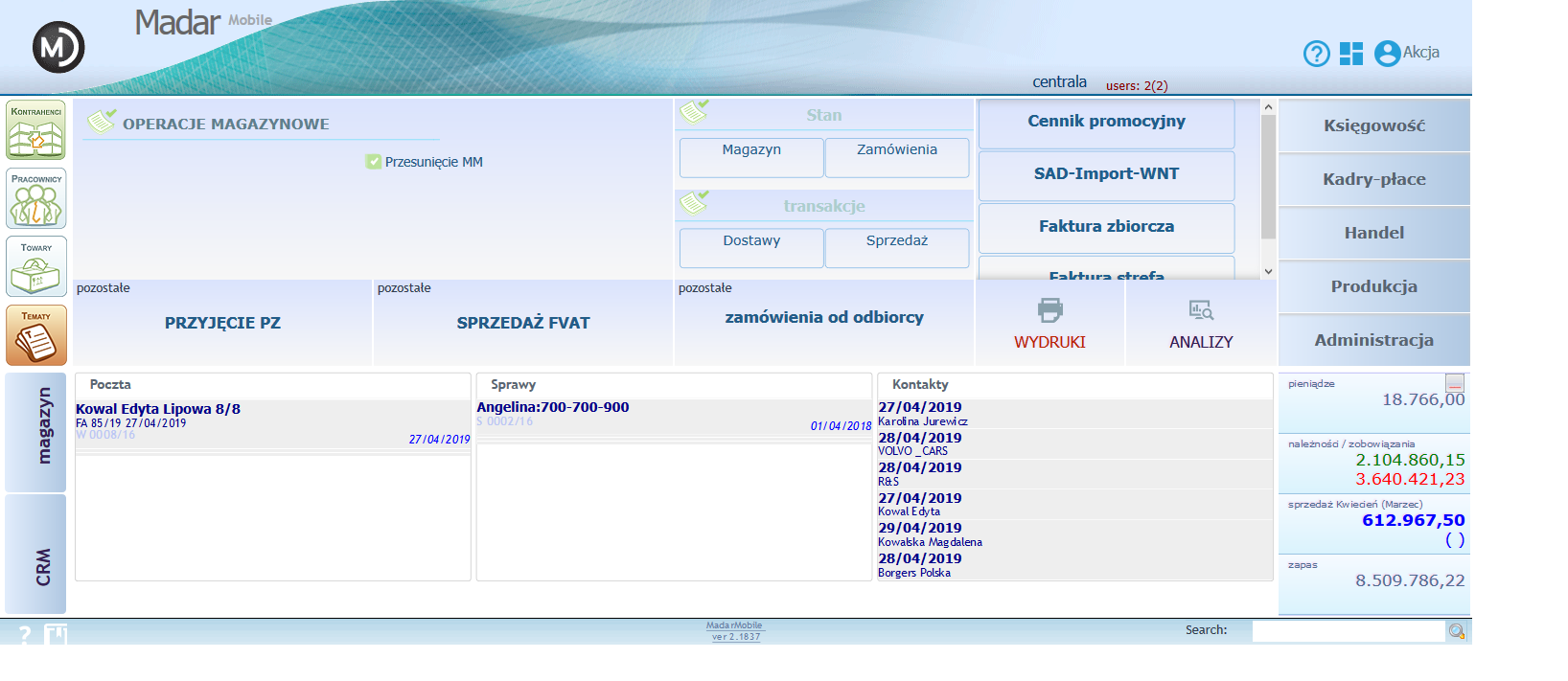The width and height of the screenshot is (1568, 681).
Task: Click the Magazyn stan button
Action: [751, 157]
